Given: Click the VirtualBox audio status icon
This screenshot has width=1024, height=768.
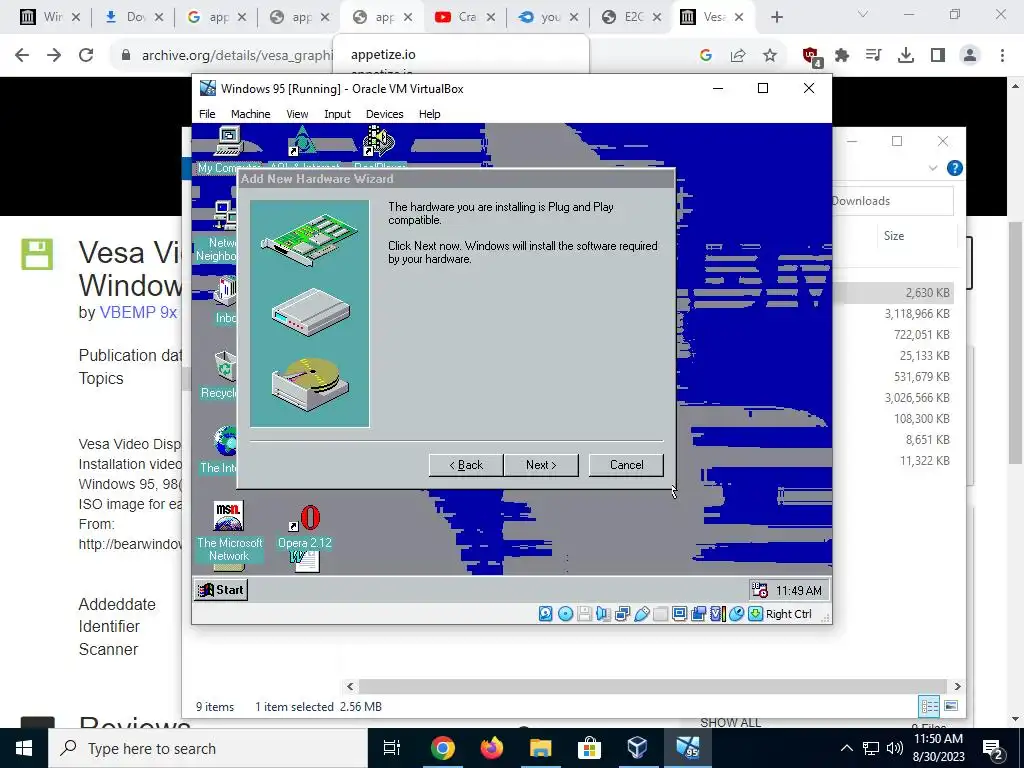Looking at the screenshot, I should (603, 614).
